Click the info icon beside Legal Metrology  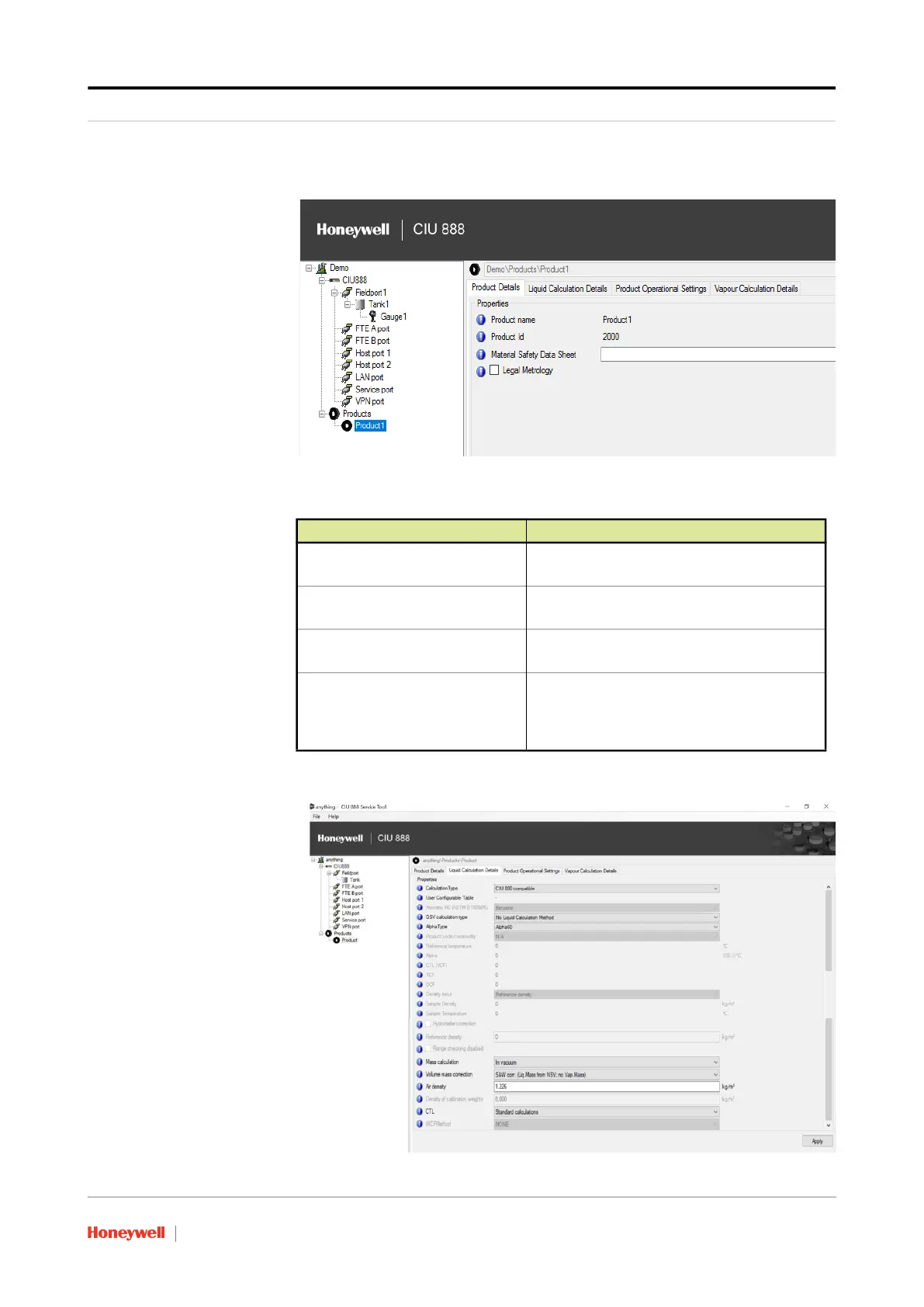pos(481,371)
